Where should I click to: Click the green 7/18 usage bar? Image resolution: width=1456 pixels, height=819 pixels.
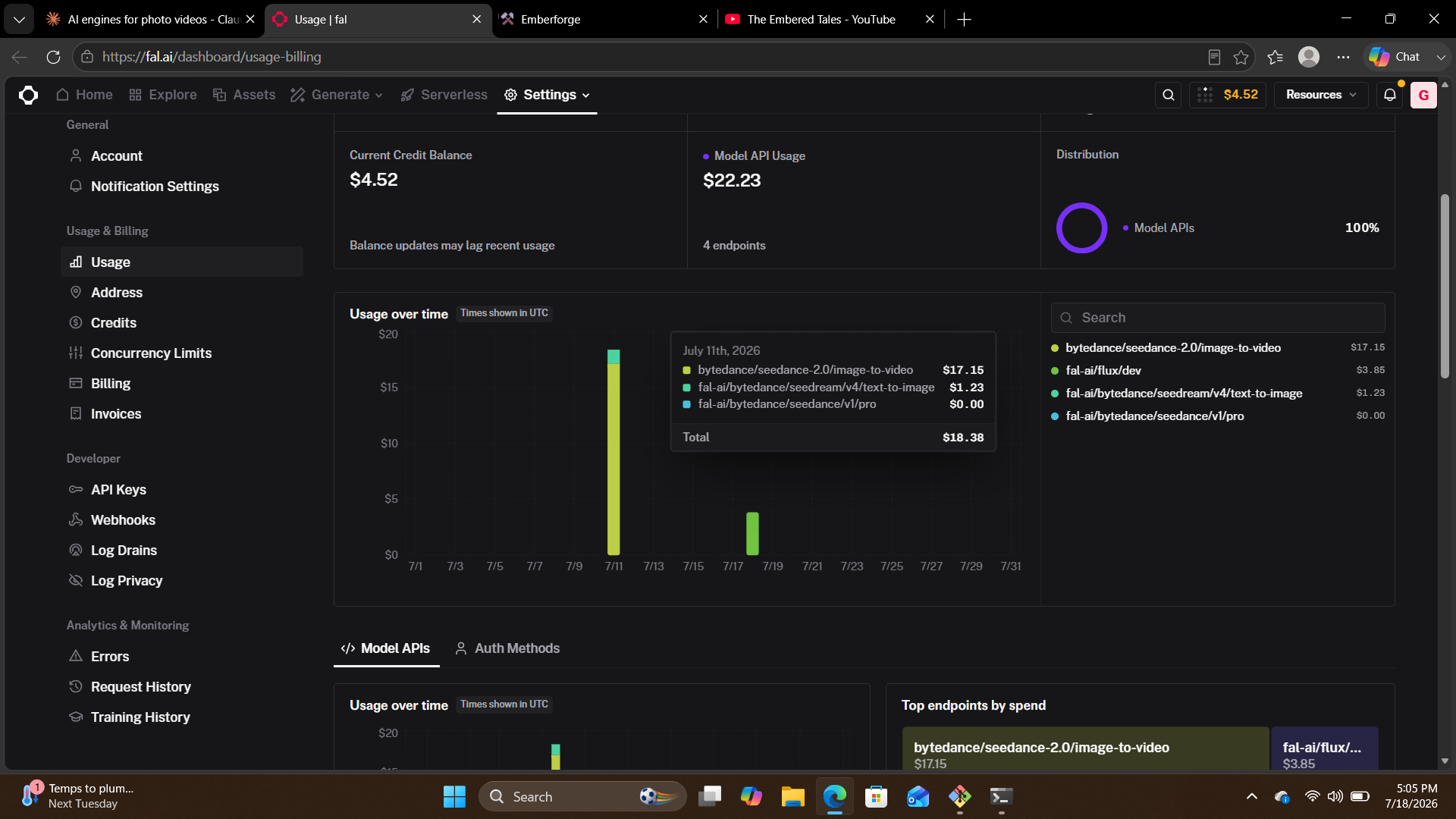[x=752, y=534]
